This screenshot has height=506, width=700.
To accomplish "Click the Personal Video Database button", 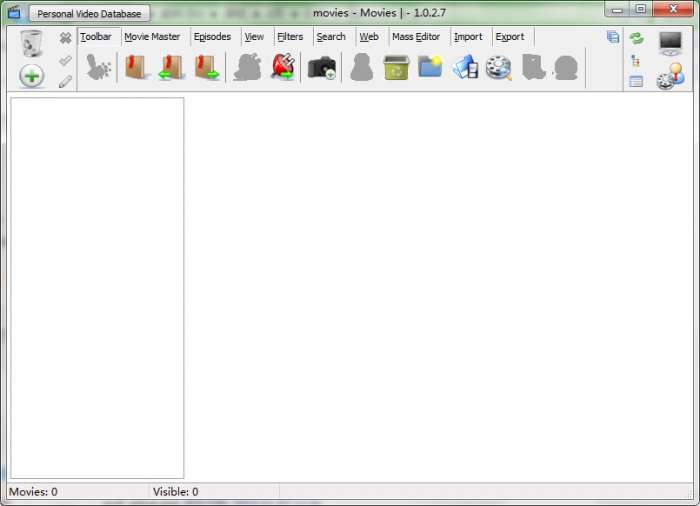I will pos(89,14).
